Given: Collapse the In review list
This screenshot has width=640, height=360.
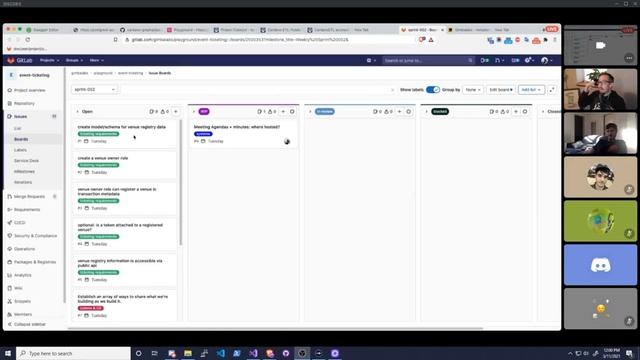Looking at the screenshot, I should click(x=310, y=111).
